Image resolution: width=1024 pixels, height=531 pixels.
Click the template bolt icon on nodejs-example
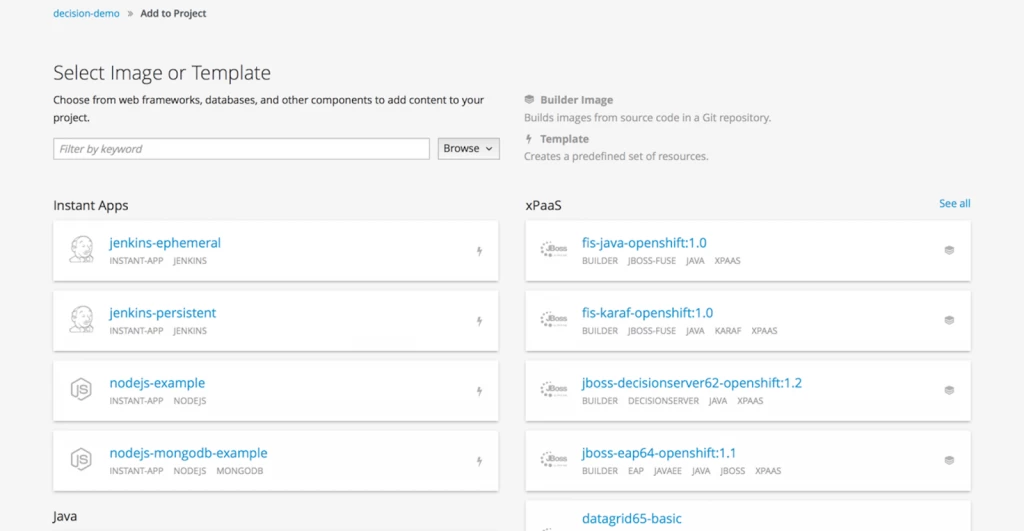tap(479, 391)
